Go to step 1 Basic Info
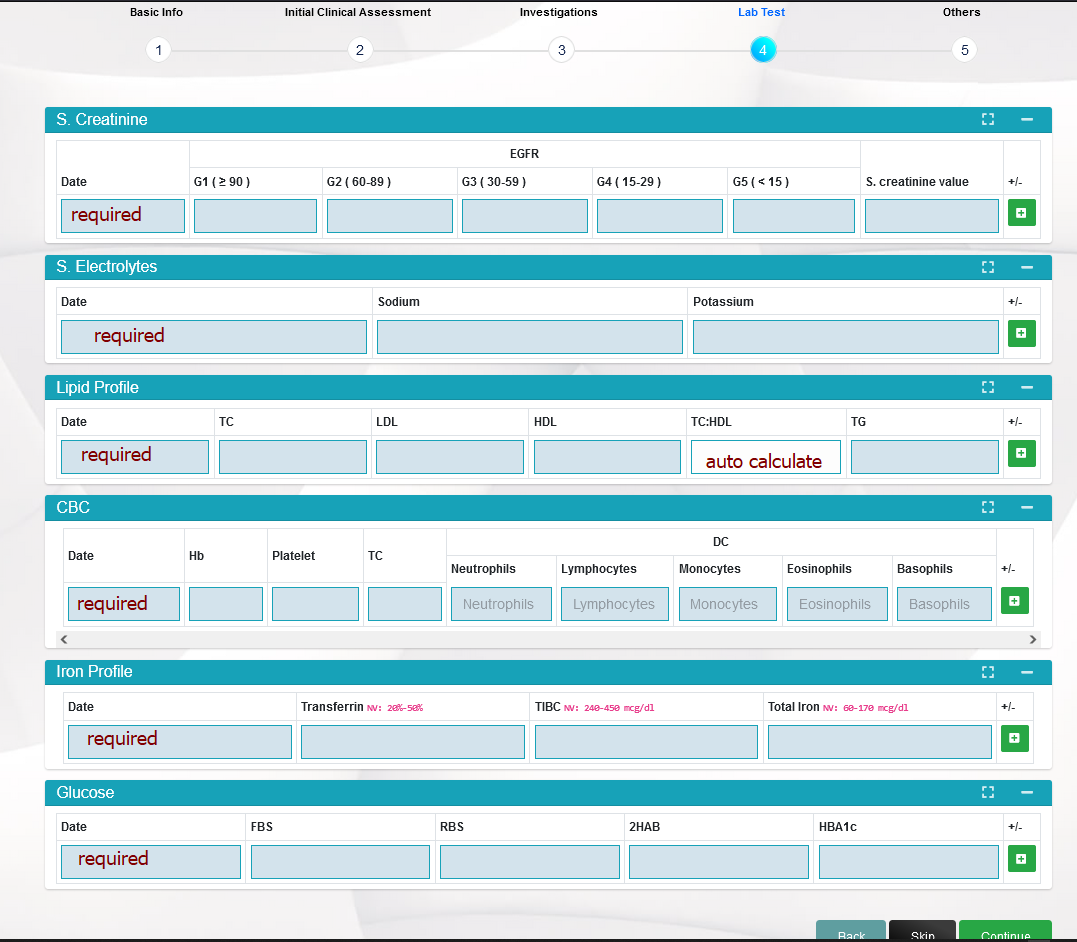 (158, 50)
